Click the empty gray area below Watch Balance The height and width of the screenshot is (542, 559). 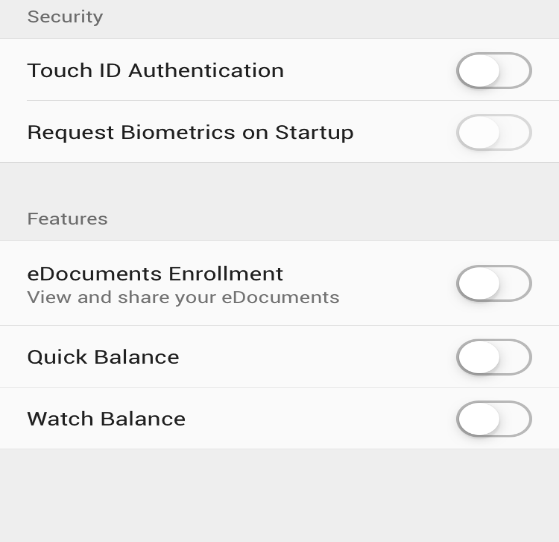[280, 495]
